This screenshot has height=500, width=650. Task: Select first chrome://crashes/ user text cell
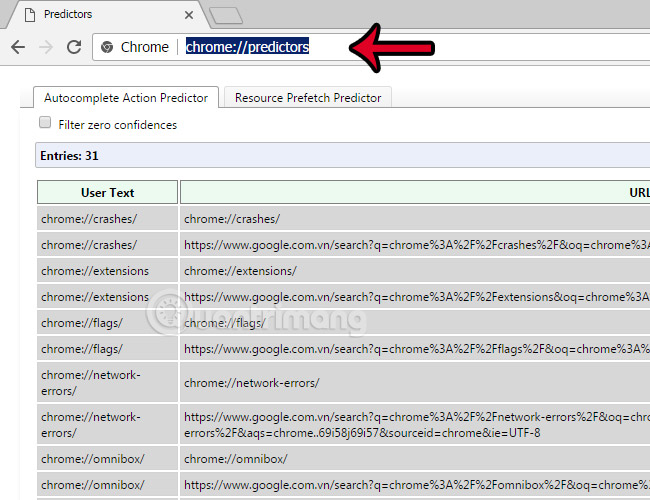[x=107, y=218]
